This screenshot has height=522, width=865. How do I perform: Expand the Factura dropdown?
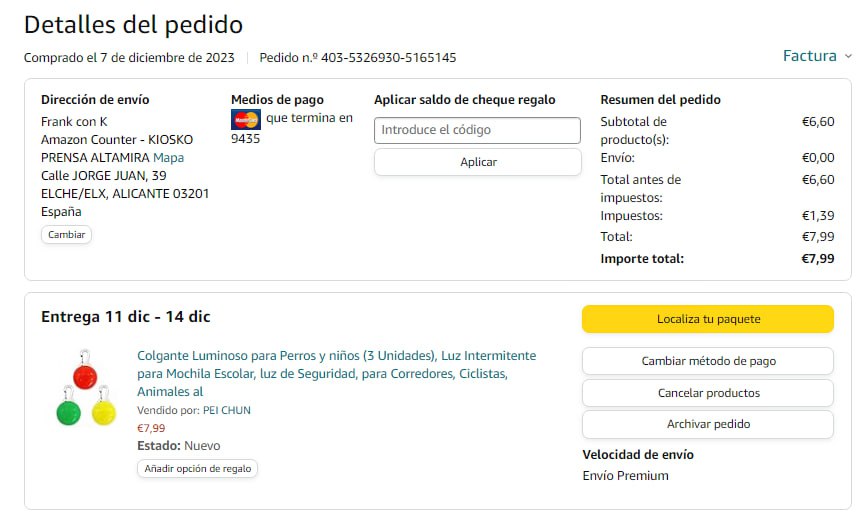(x=816, y=56)
